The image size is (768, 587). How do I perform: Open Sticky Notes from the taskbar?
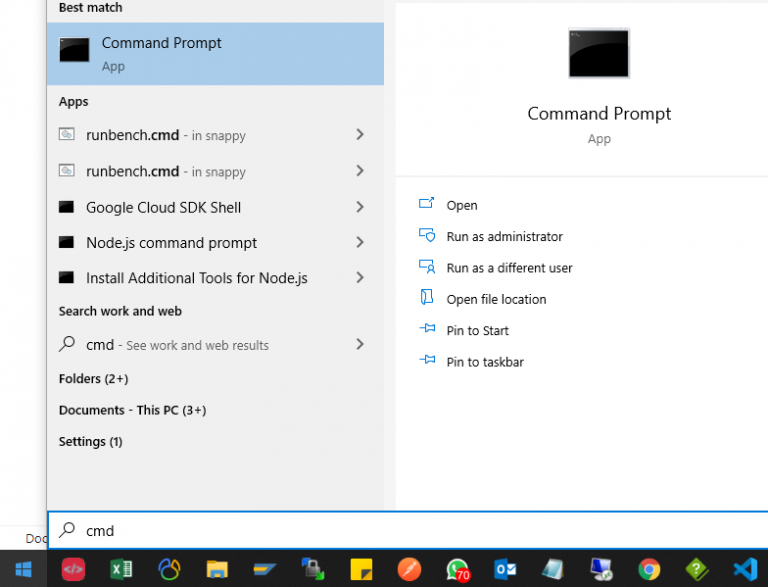(x=361, y=569)
